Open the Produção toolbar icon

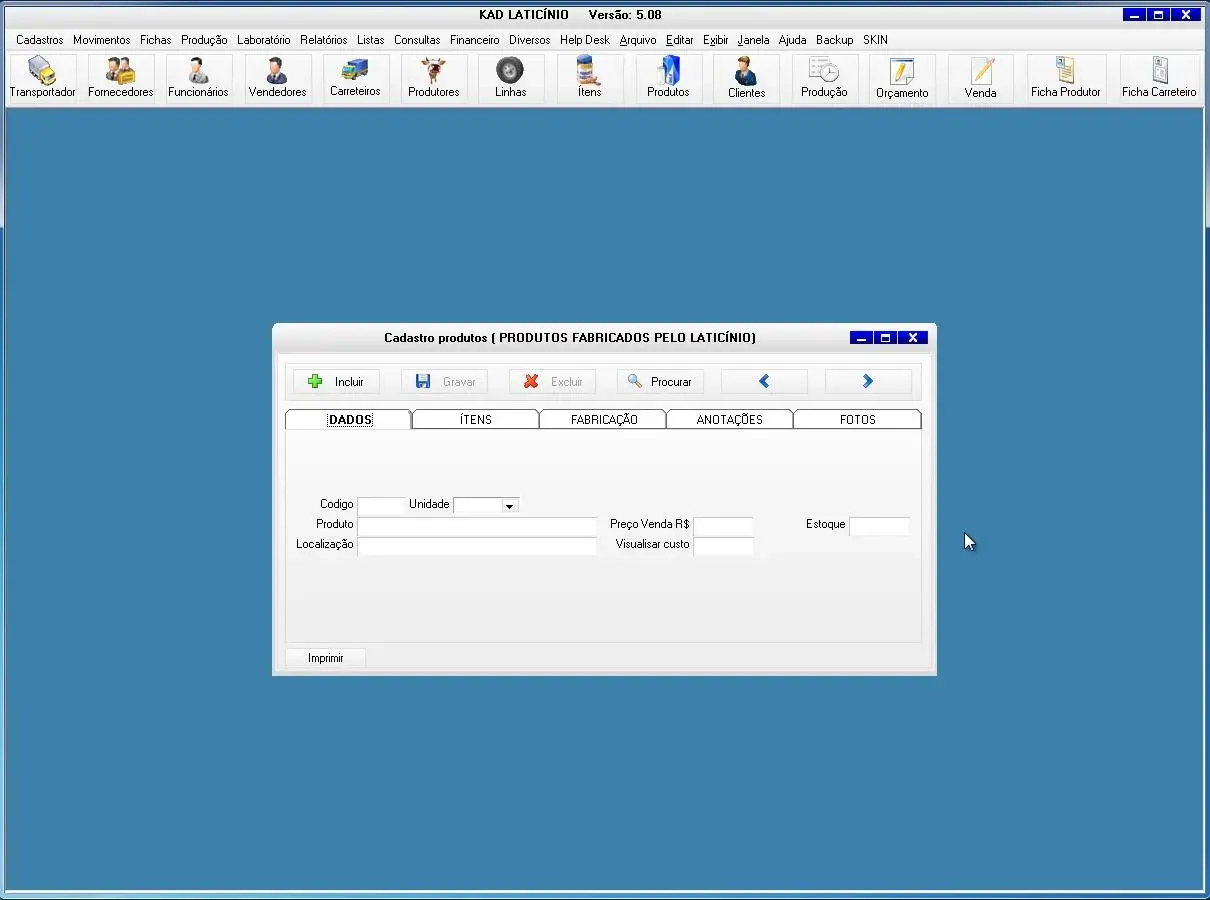[824, 78]
